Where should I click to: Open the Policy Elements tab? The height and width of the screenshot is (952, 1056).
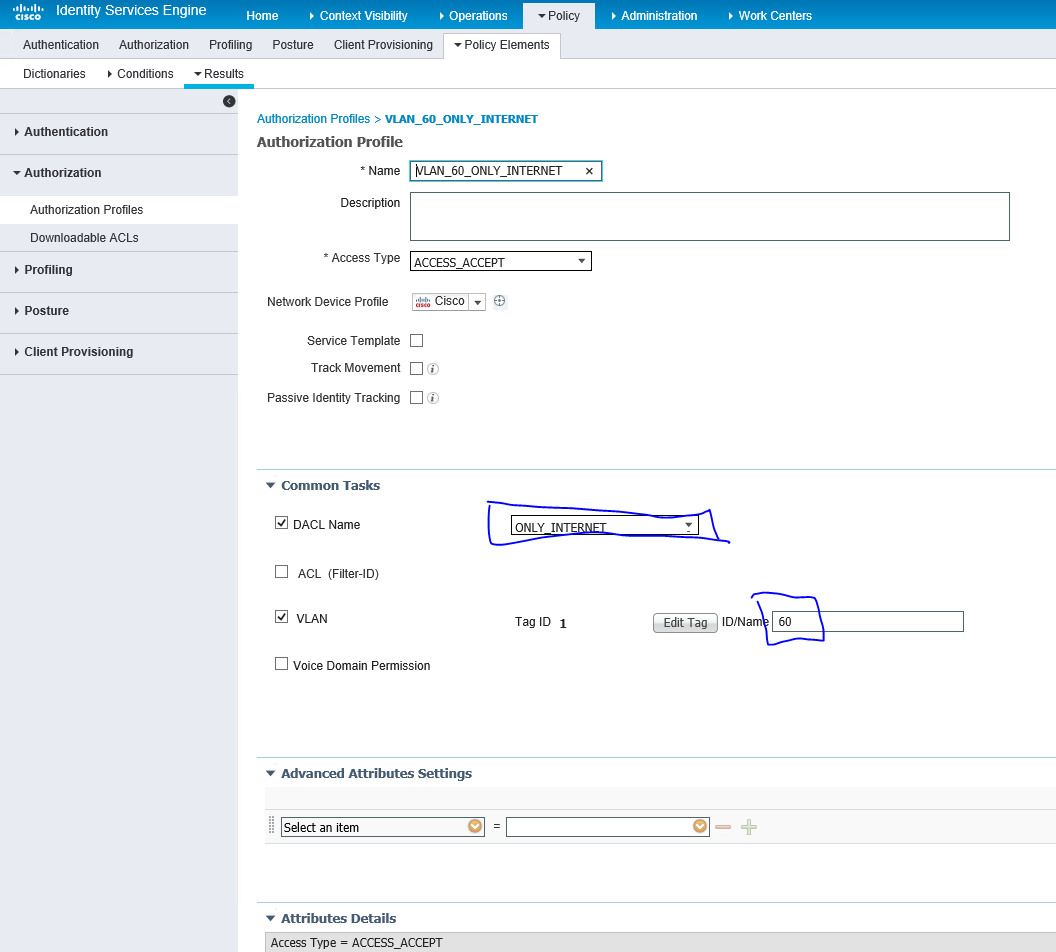(502, 45)
